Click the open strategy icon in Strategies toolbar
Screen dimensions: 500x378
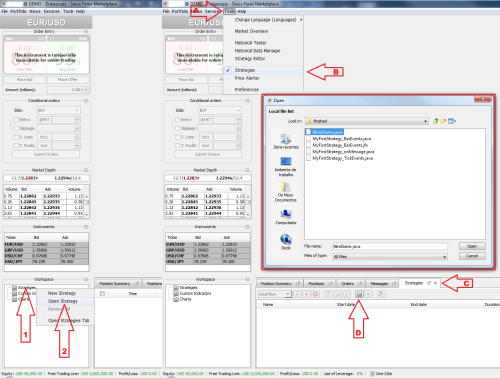[x=359, y=294]
